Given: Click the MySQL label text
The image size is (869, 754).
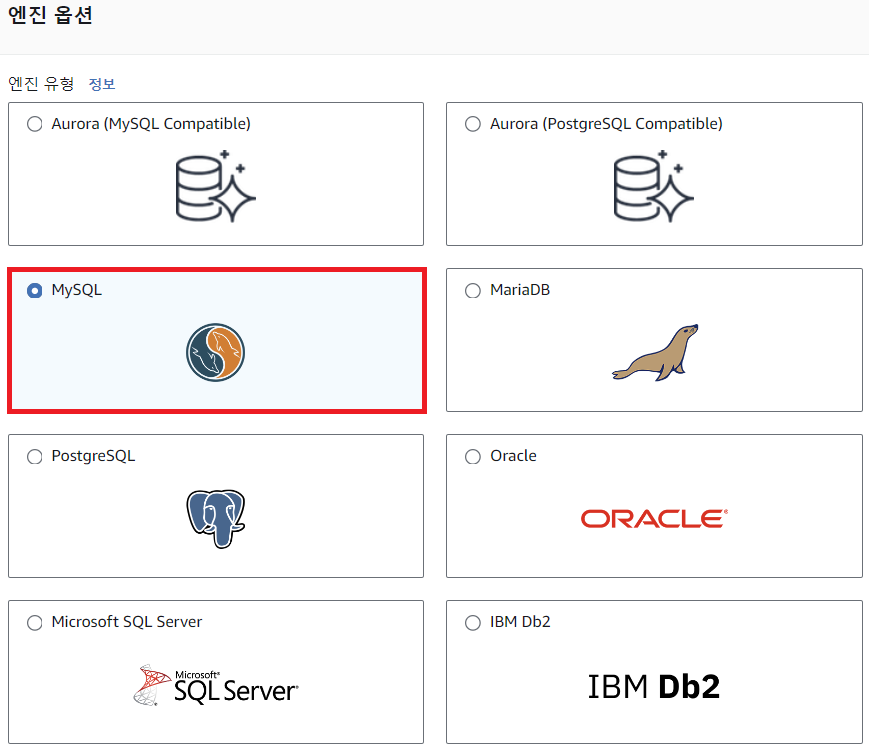Looking at the screenshot, I should pyautogui.click(x=76, y=290).
